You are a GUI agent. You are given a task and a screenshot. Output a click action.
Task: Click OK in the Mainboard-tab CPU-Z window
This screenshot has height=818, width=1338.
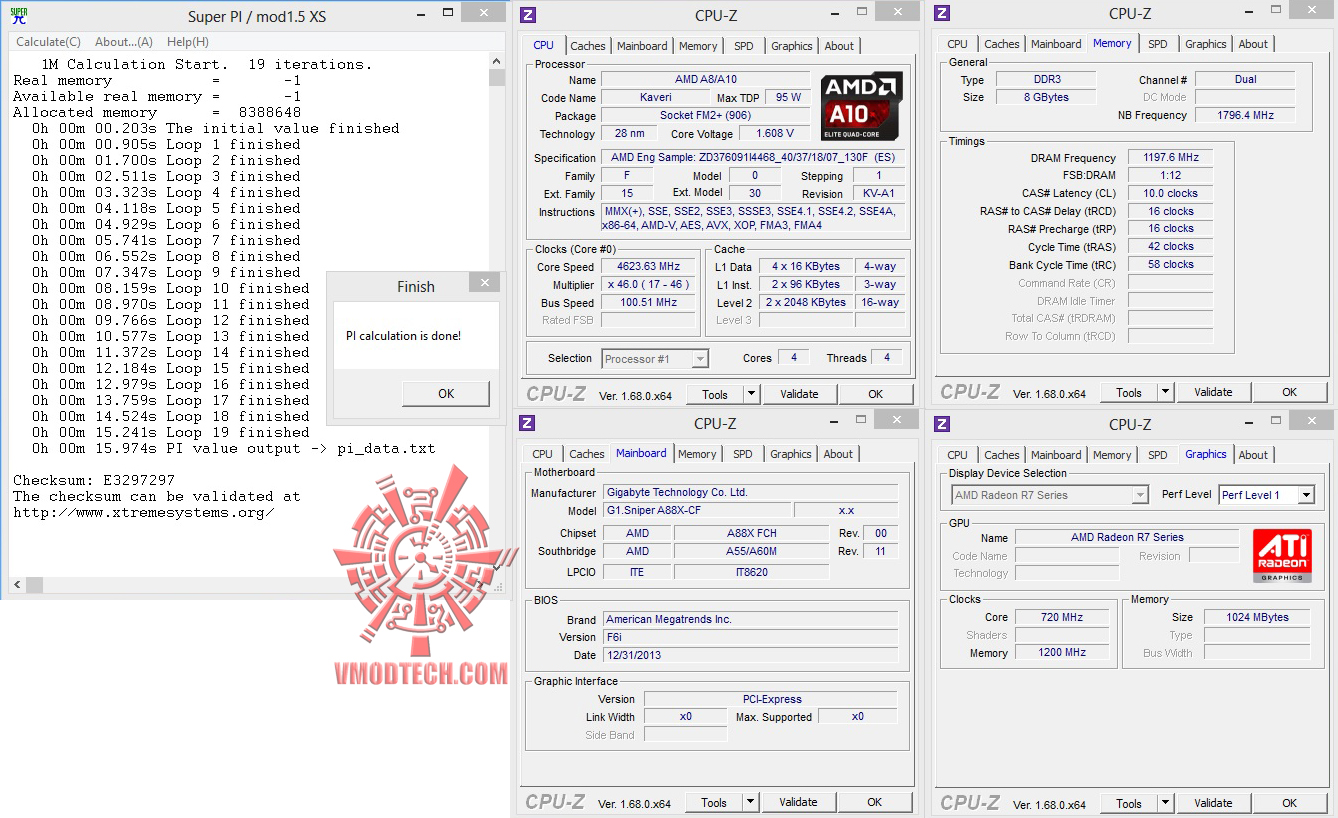coord(875,802)
